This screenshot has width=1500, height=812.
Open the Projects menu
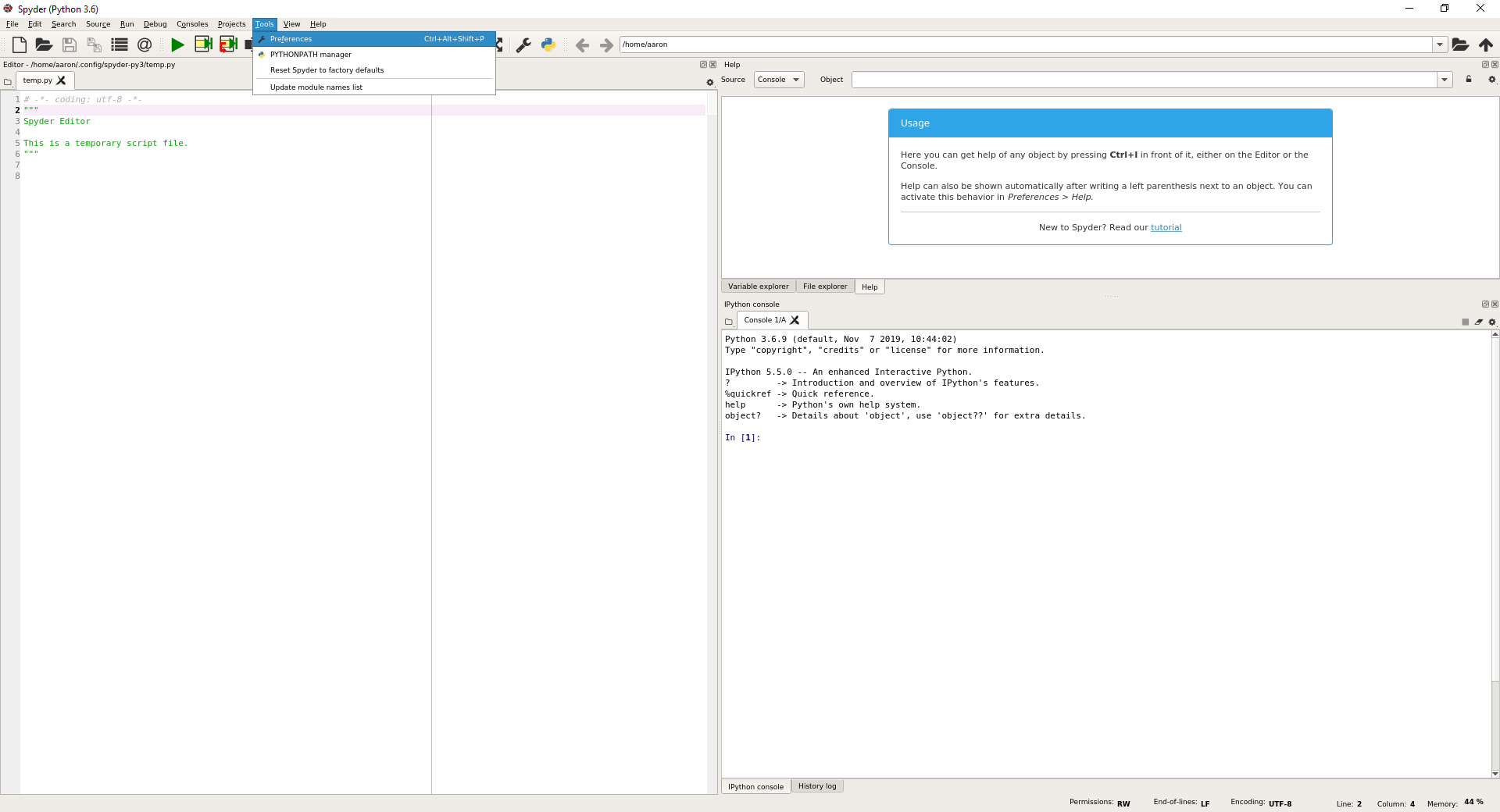pos(232,24)
